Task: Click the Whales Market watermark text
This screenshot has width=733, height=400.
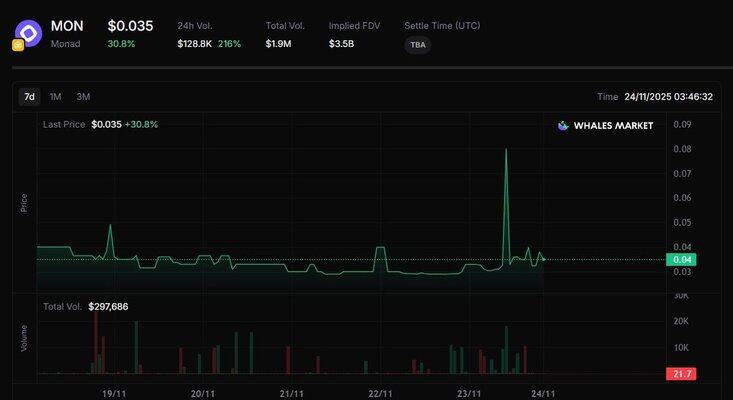Action: click(613, 126)
